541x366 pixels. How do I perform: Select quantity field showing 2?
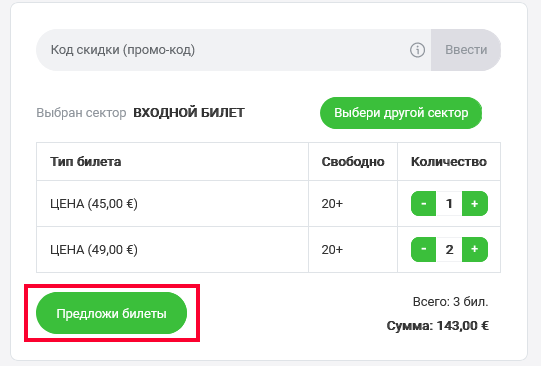click(449, 249)
